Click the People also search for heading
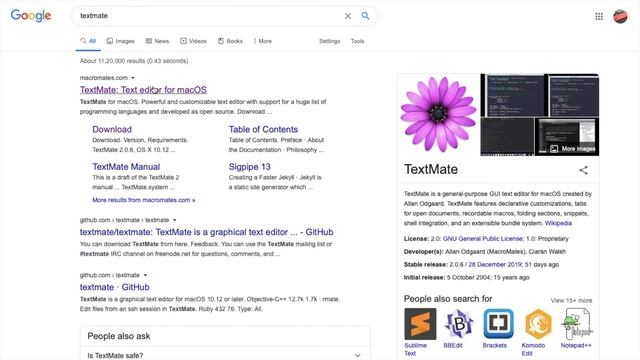Viewport: 640px width, 360px height. tap(448, 299)
